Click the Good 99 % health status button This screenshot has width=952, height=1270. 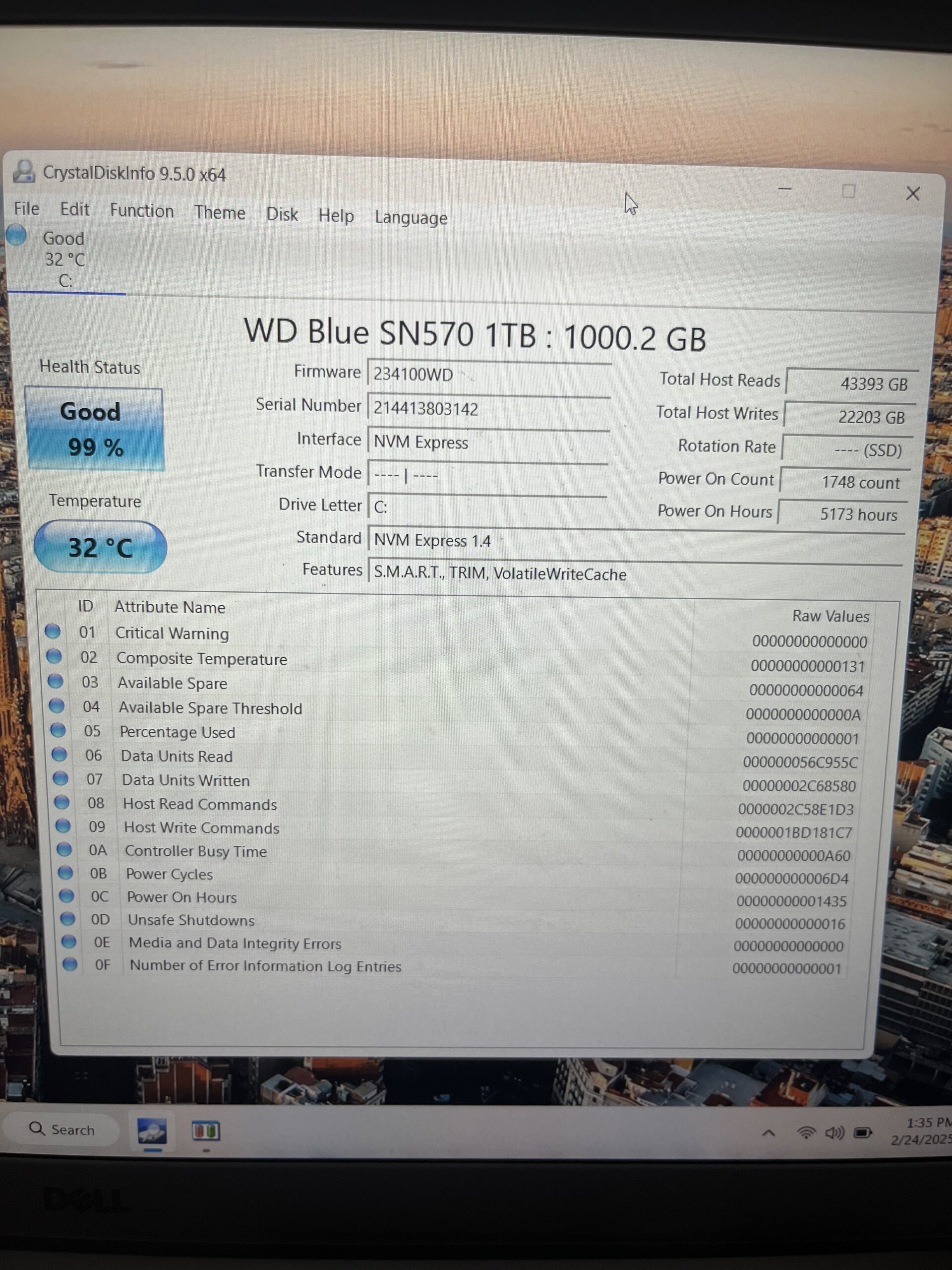click(95, 429)
